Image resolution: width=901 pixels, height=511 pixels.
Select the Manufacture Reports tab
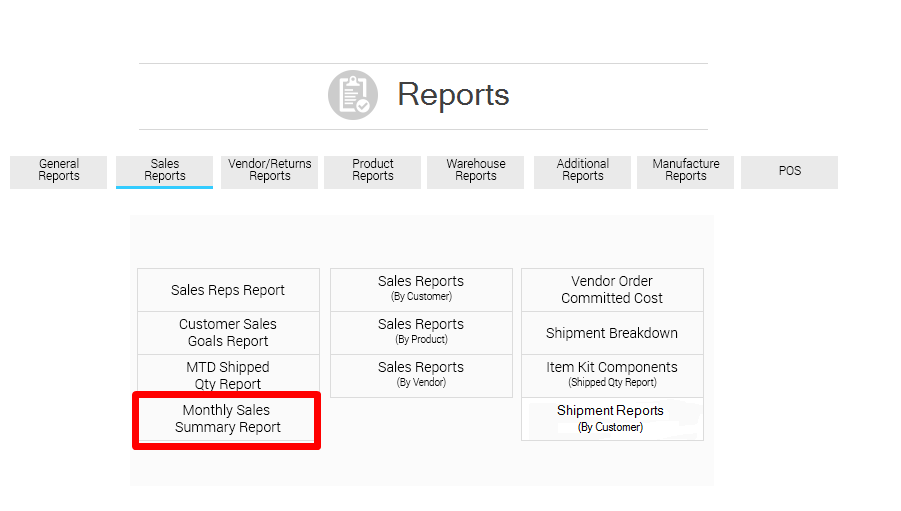[686, 171]
